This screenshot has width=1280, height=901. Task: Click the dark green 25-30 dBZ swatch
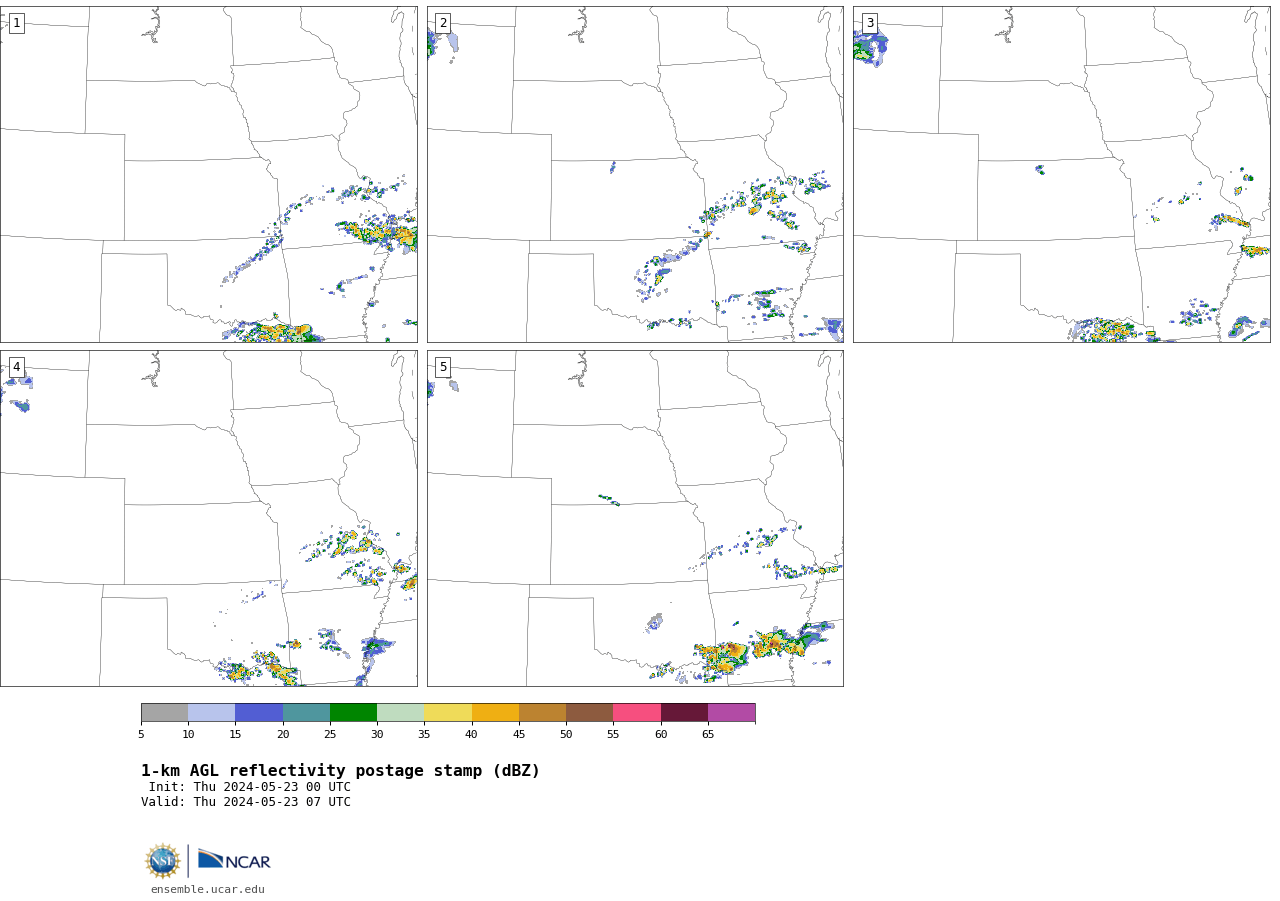[353, 713]
